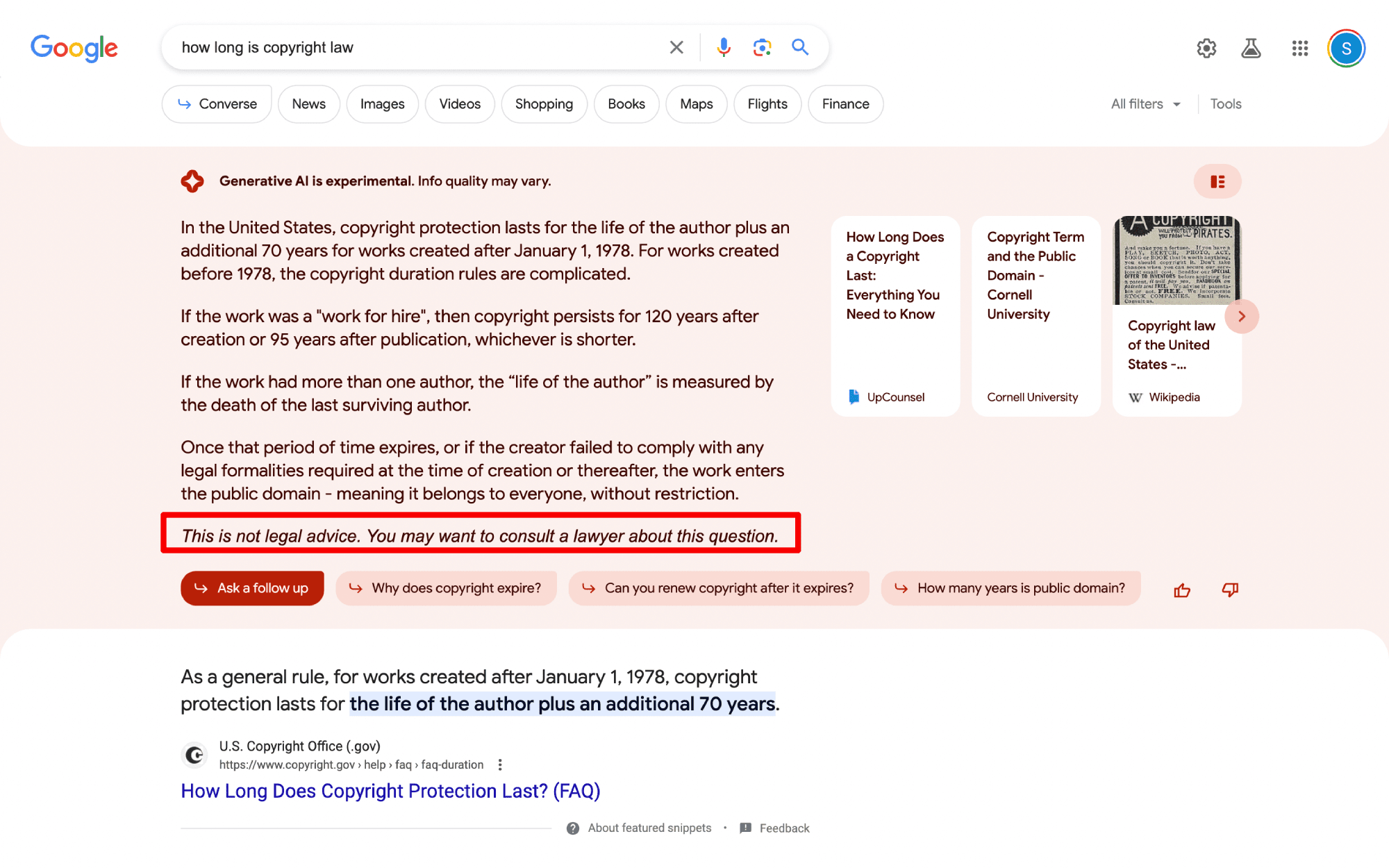This screenshot has width=1389, height=868.
Task: Click the Generative AI sparkle icon
Action: tap(192, 181)
